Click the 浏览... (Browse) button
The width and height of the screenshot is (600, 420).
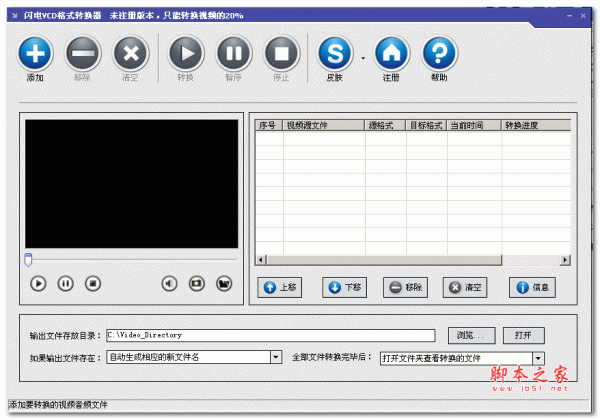tap(471, 335)
